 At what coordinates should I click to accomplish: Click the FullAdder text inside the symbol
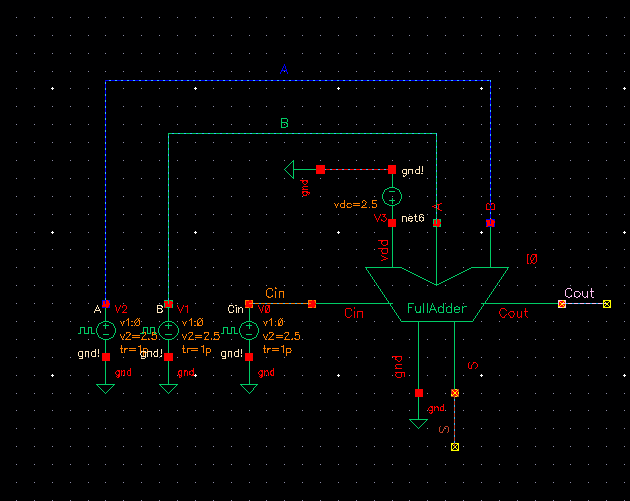(437, 309)
